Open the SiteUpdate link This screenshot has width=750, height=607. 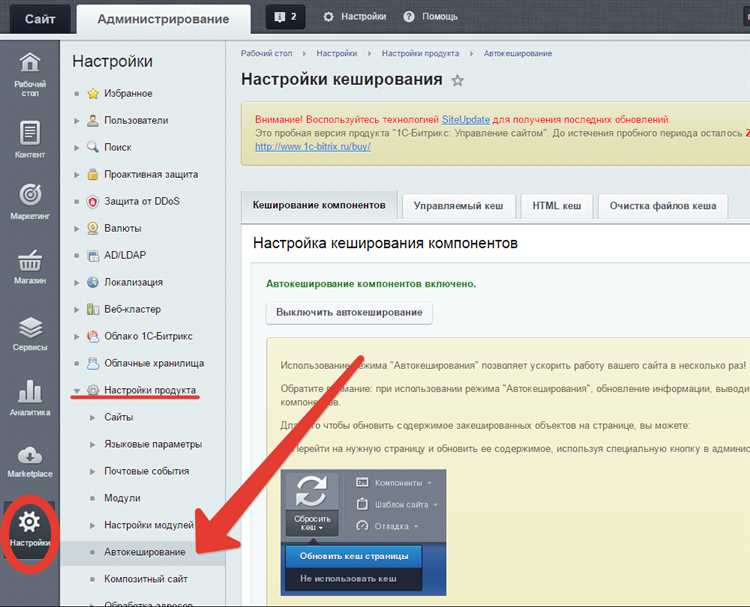465,120
